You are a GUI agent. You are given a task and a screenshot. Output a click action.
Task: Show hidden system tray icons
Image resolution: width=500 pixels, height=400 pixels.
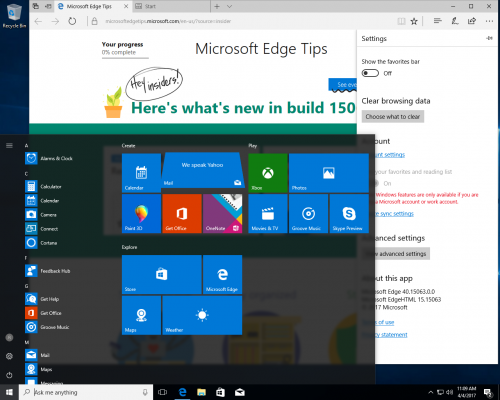[x=431, y=392]
